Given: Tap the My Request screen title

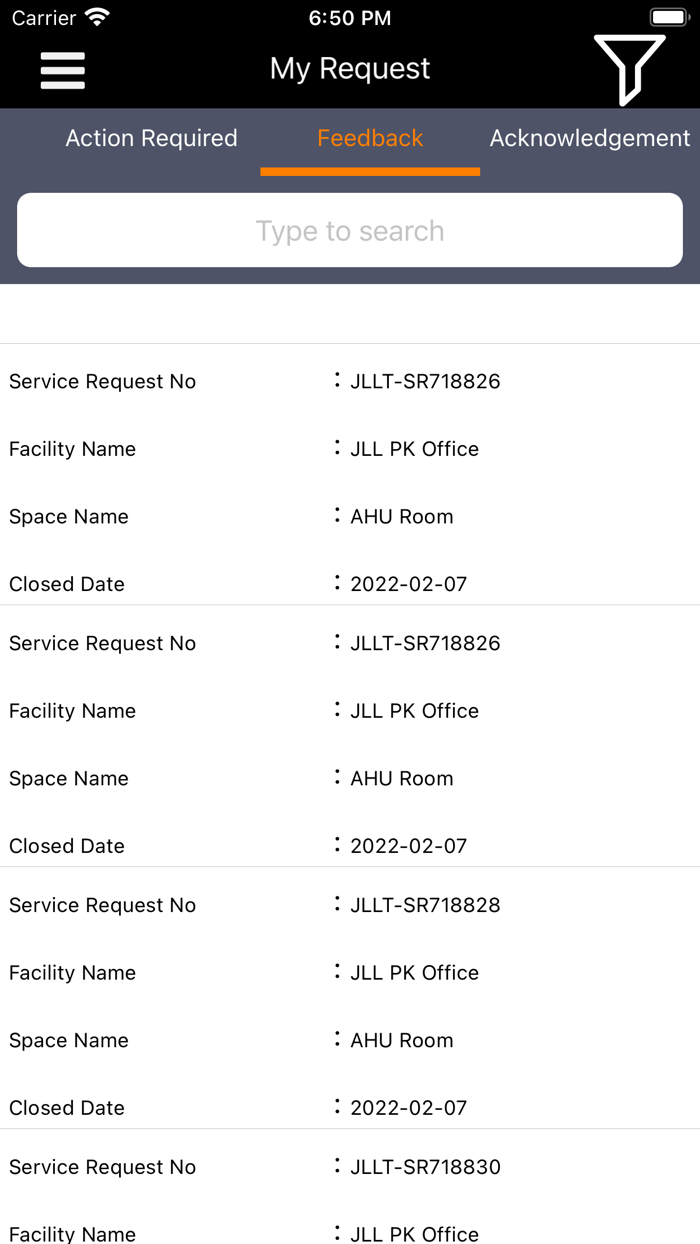Looking at the screenshot, I should [350, 68].
